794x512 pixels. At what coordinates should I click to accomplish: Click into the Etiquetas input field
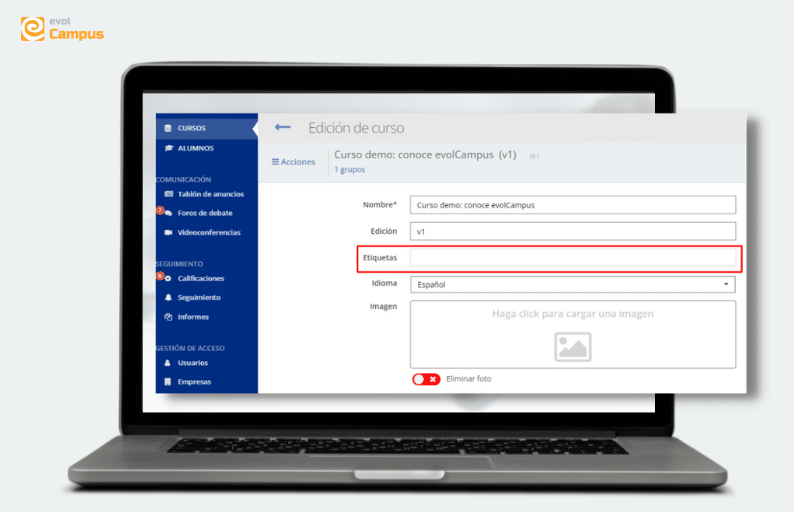tap(573, 257)
